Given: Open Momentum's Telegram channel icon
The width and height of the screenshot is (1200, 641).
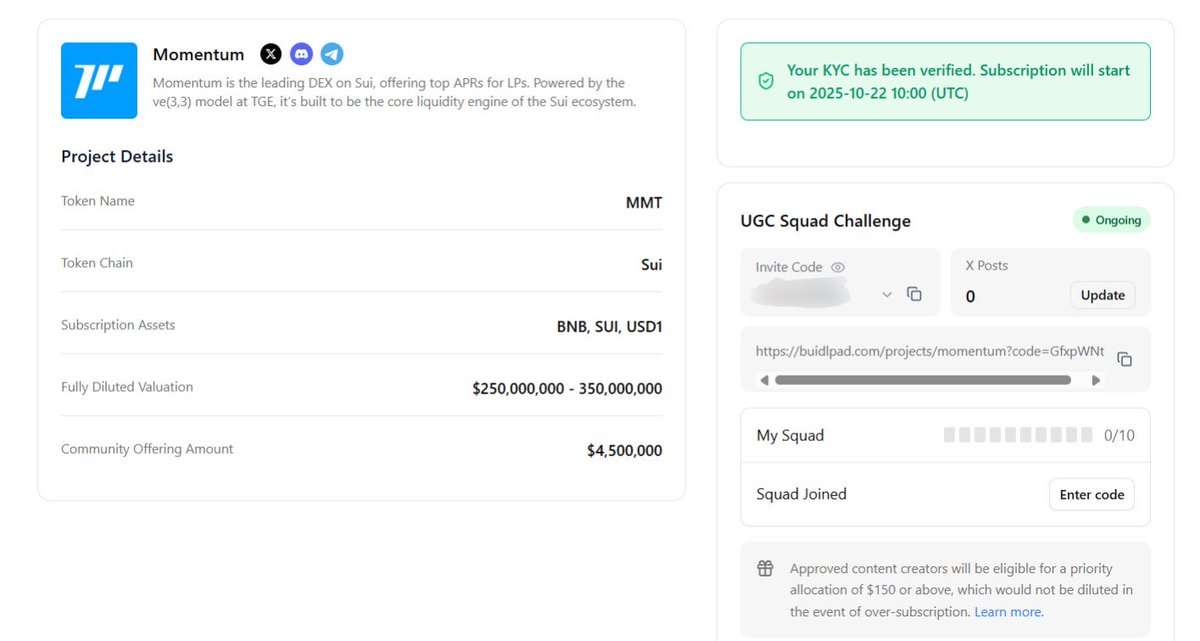Looking at the screenshot, I should click(332, 54).
